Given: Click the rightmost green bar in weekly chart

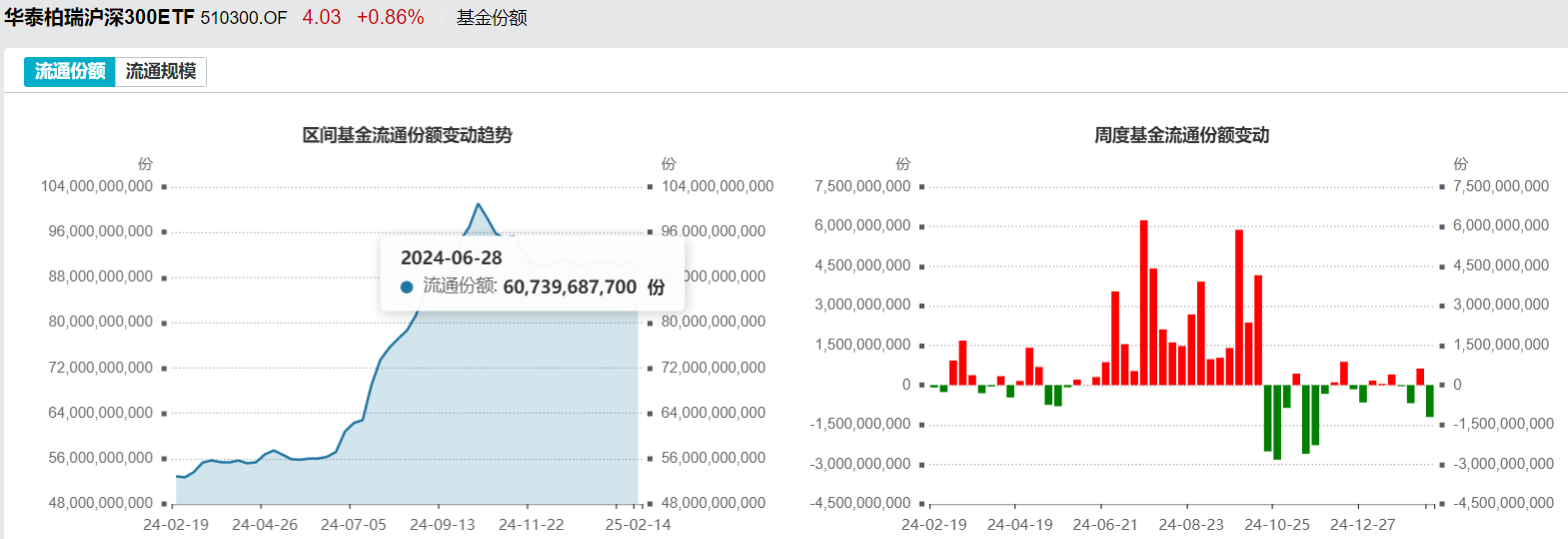Looking at the screenshot, I should (x=1430, y=401).
